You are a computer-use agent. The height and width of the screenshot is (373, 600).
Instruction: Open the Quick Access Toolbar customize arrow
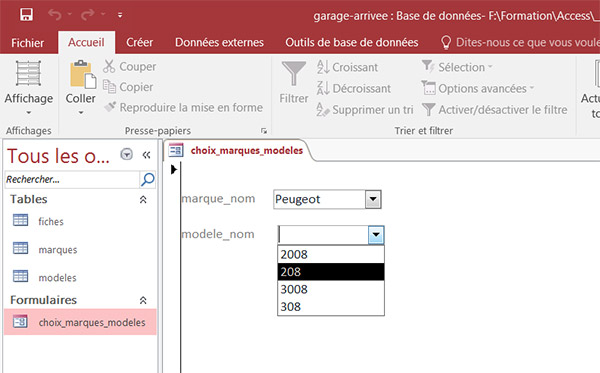coord(120,15)
